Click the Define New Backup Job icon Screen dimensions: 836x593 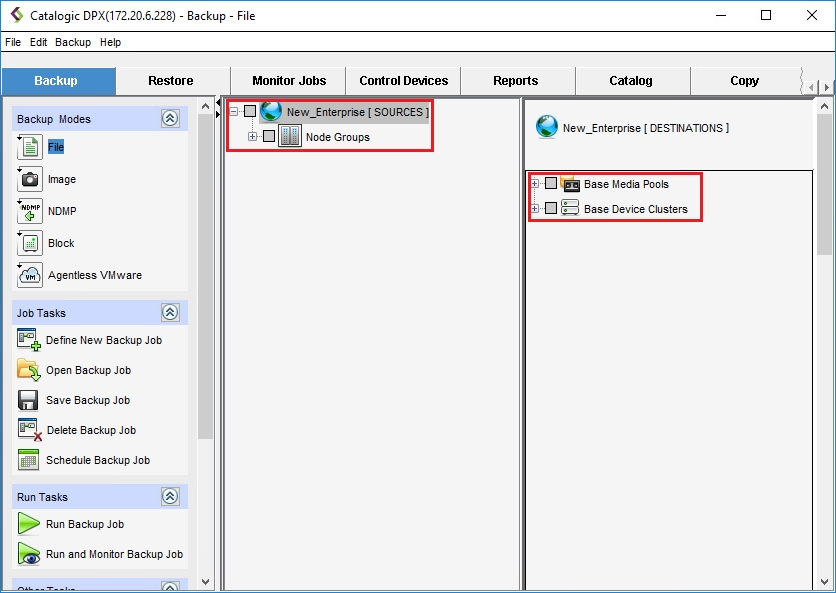[x=29, y=340]
